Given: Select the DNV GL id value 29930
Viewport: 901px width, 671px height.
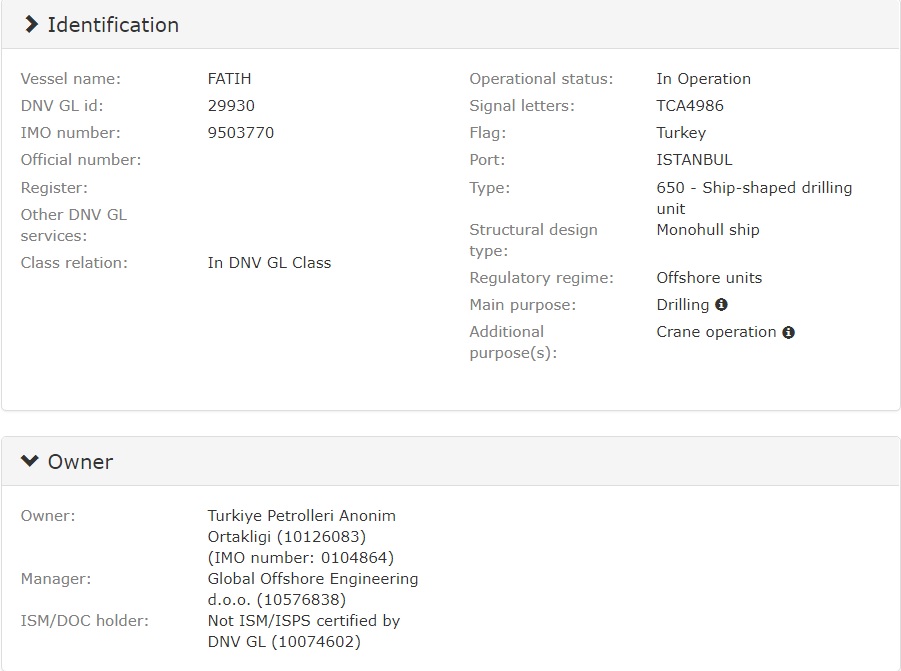Looking at the screenshot, I should (x=231, y=106).
